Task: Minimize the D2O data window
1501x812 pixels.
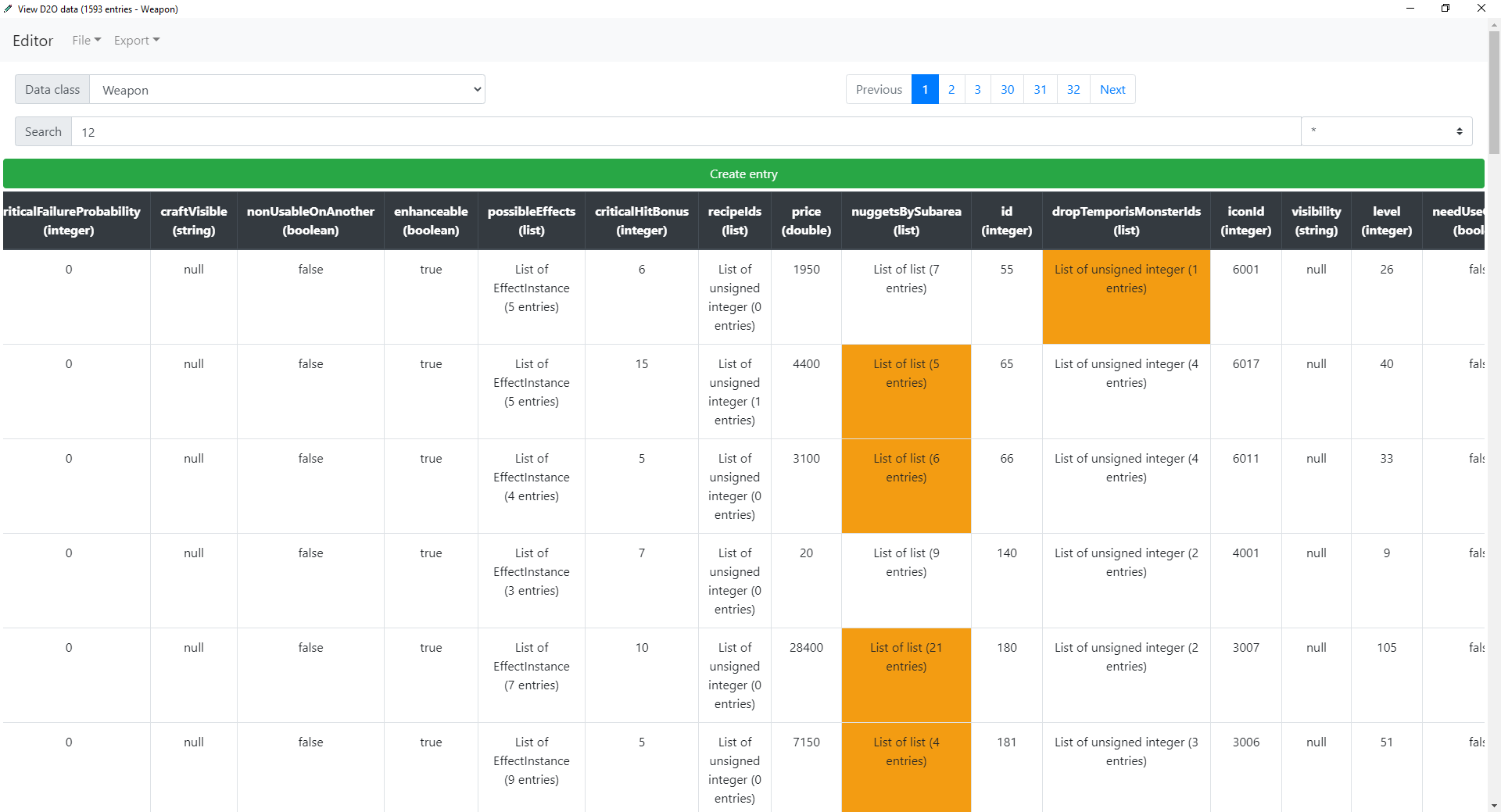Action: click(x=1410, y=9)
